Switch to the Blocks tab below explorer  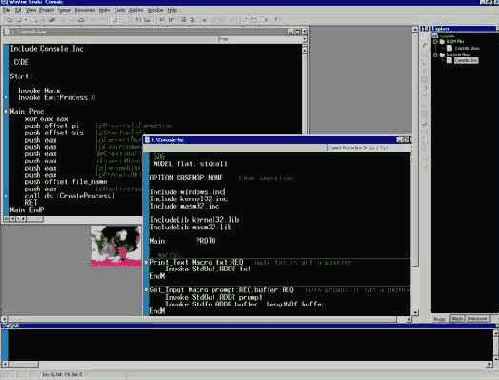tap(457, 319)
